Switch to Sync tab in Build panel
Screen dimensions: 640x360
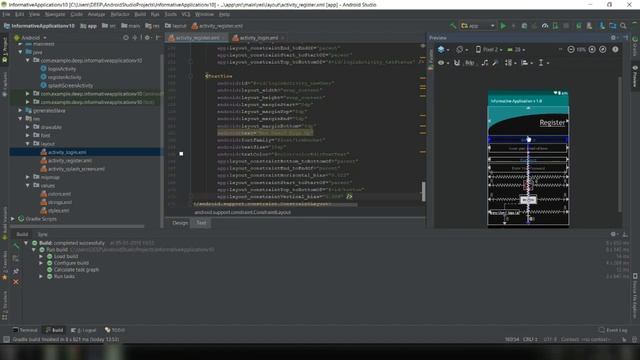point(42,234)
